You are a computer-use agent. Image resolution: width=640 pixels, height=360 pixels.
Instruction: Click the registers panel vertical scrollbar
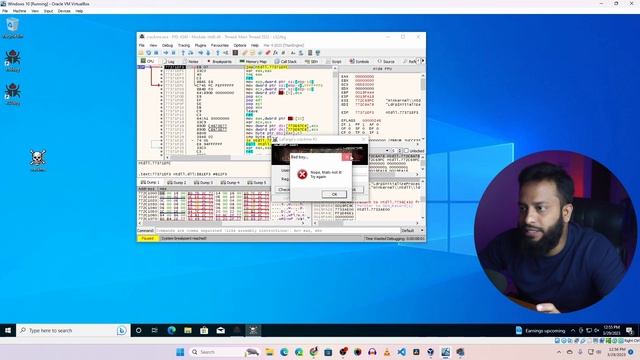[x=422, y=106]
